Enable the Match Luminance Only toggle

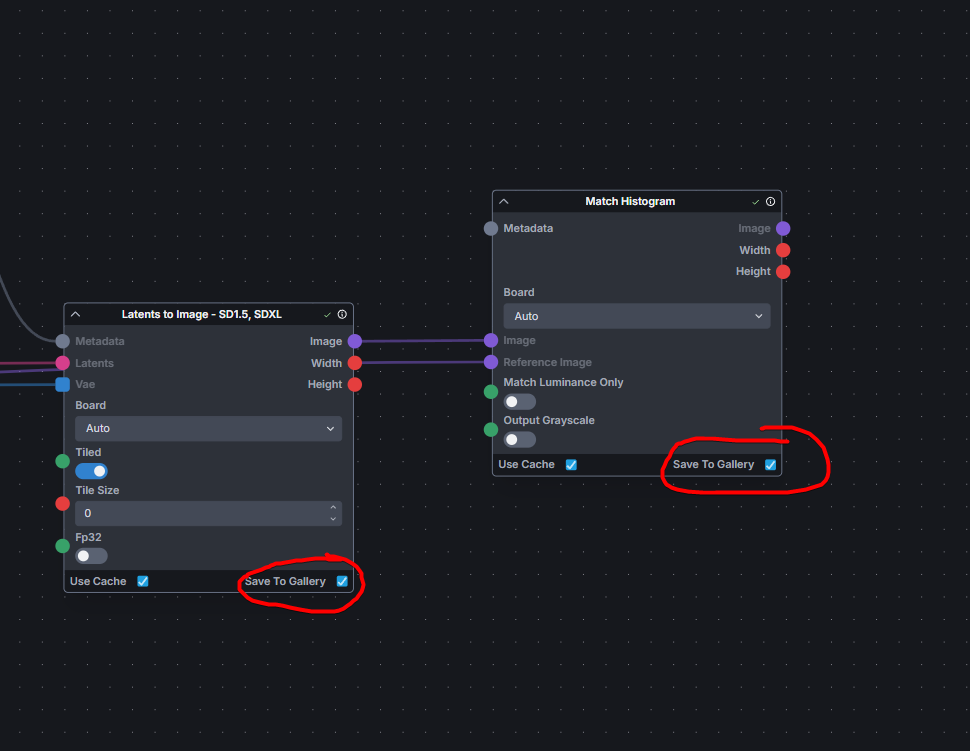[x=519, y=401]
